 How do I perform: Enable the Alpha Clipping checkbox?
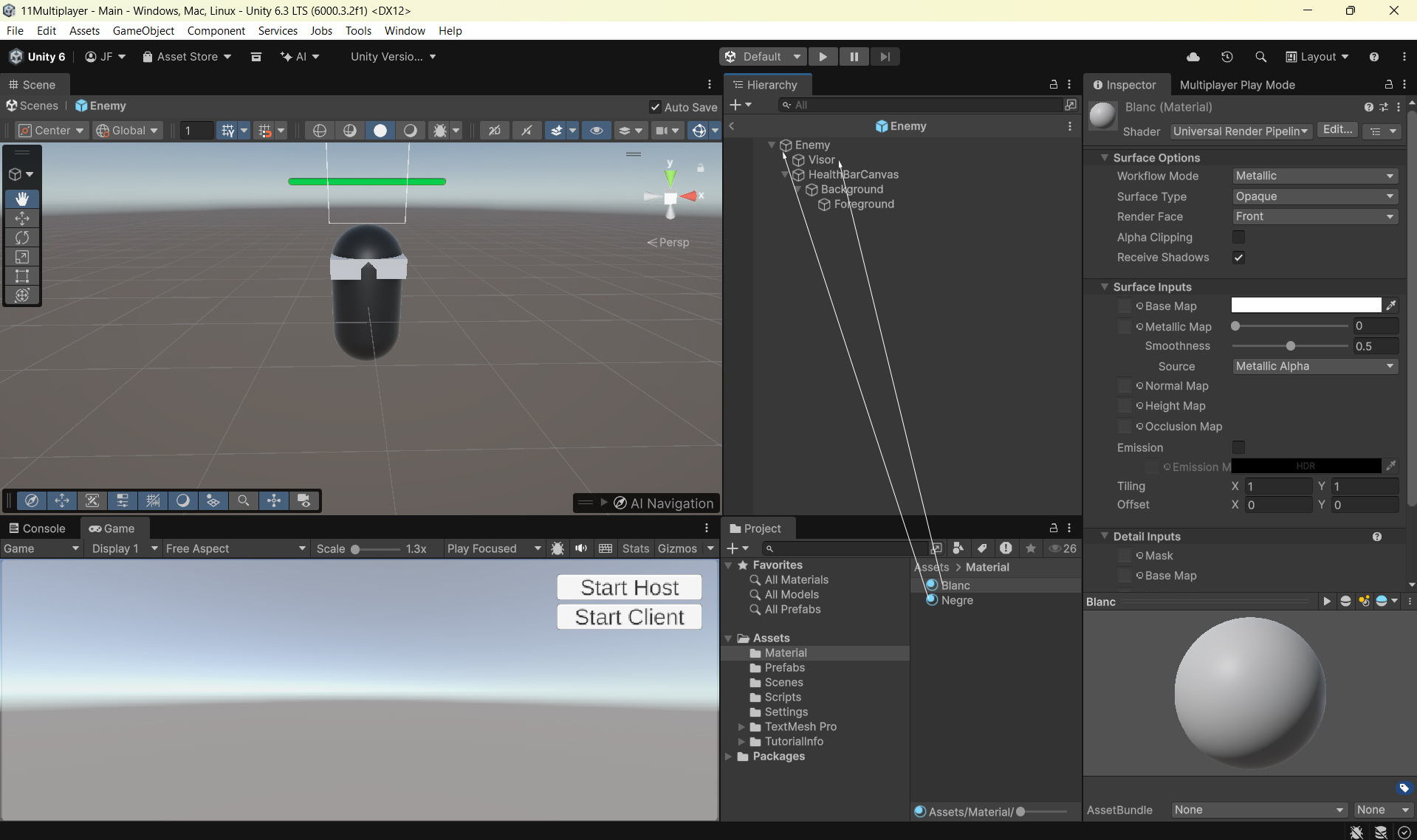point(1238,237)
